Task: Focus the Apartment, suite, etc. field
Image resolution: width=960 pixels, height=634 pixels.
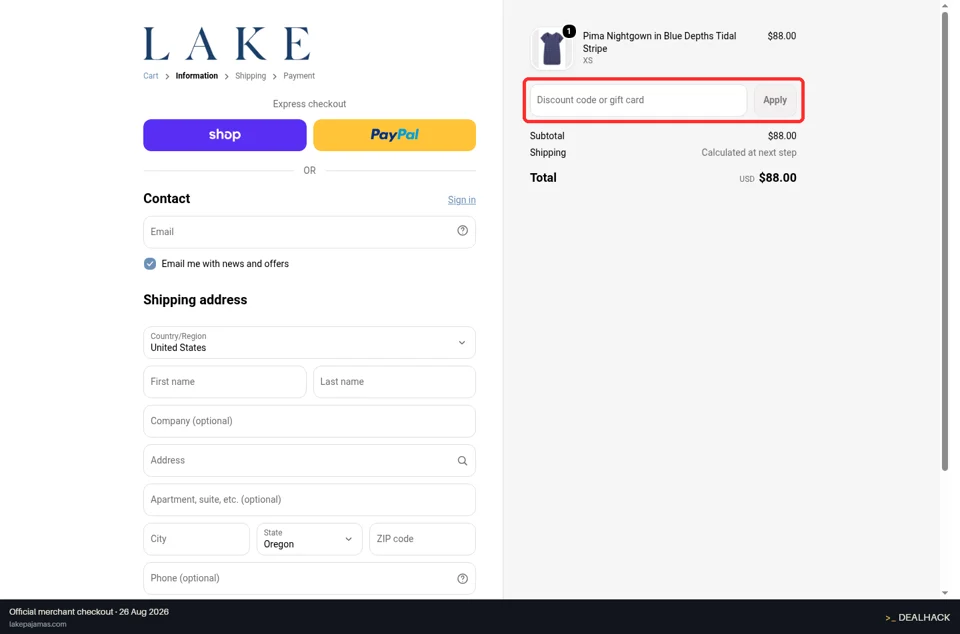Action: click(309, 500)
